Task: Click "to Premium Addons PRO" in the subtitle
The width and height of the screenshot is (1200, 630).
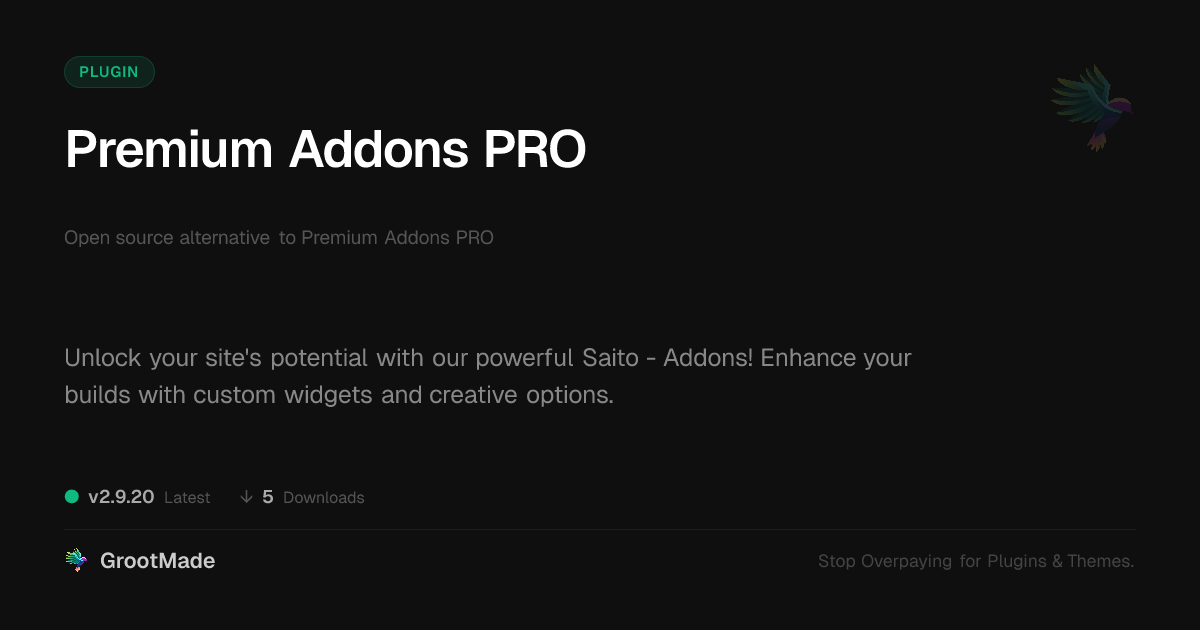Action: [386, 238]
